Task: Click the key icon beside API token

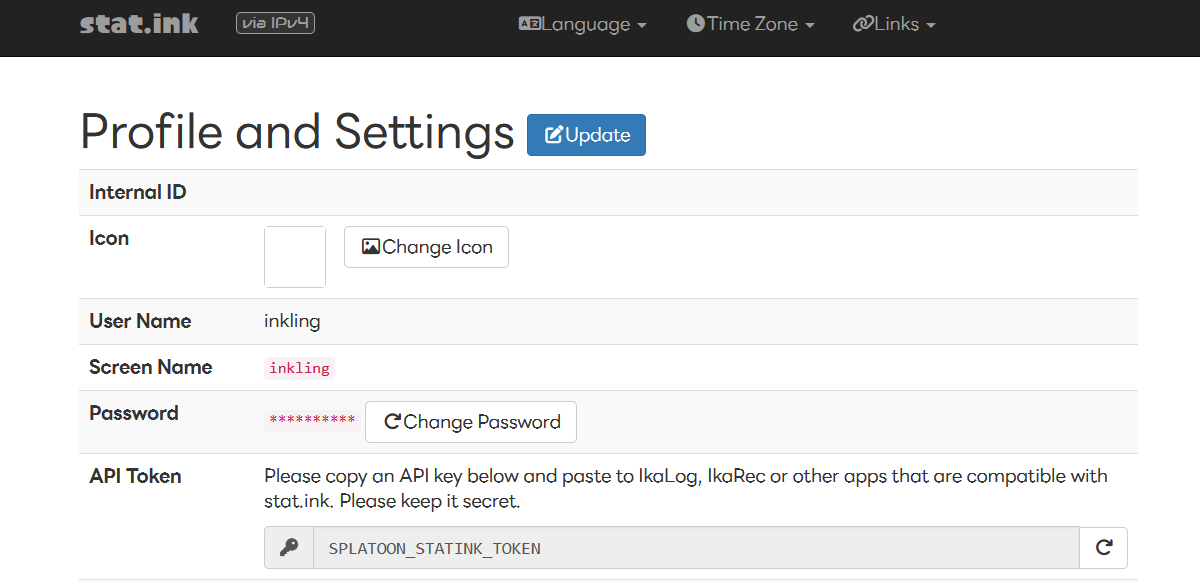Action: pos(289,548)
